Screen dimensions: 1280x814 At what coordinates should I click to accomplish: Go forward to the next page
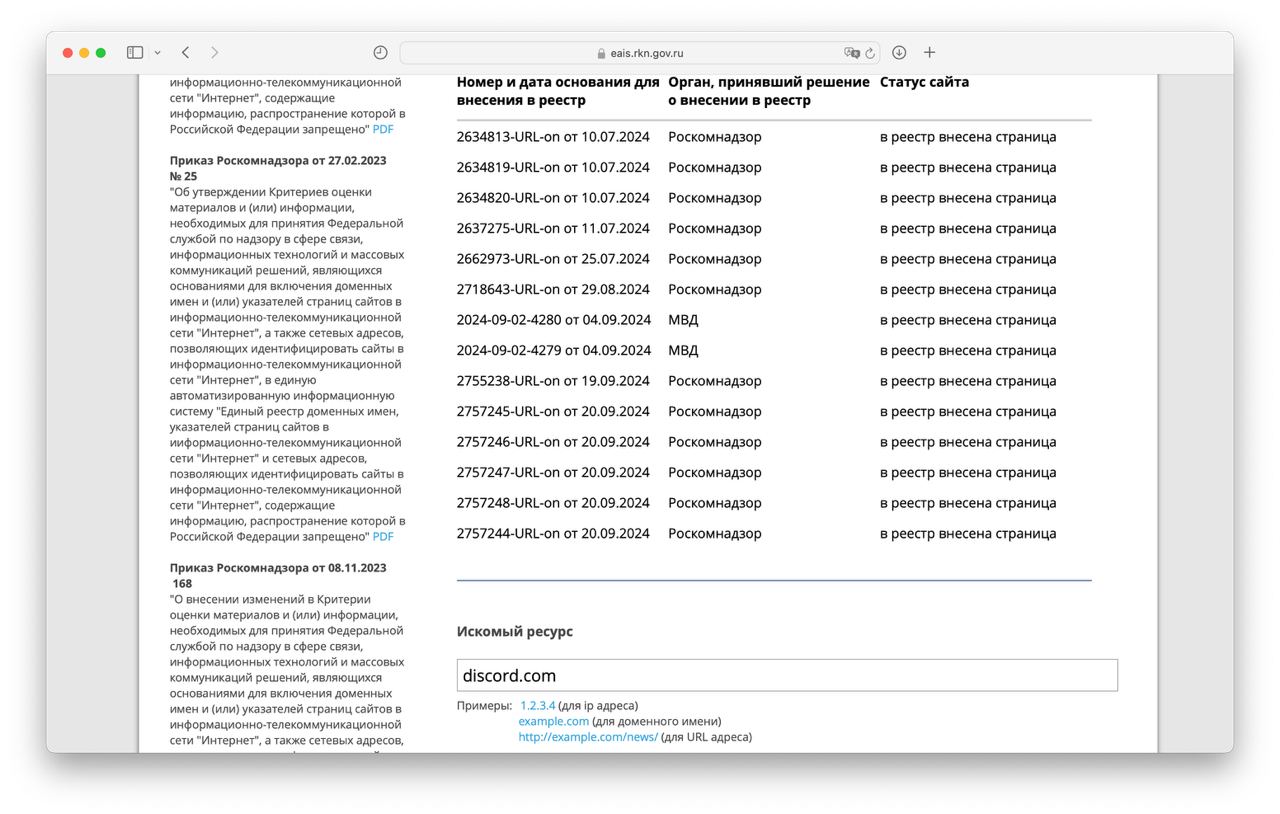pos(214,52)
